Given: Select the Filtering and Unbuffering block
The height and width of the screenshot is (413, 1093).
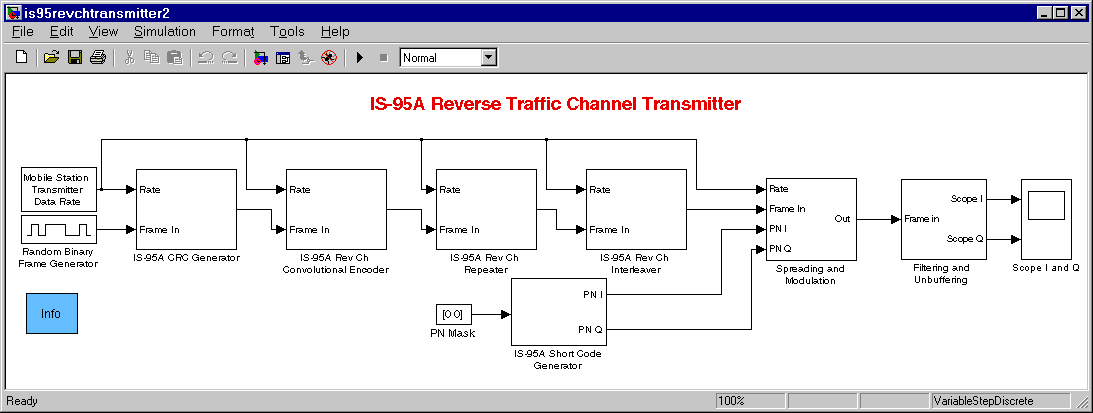Looking at the screenshot, I should point(946,219).
